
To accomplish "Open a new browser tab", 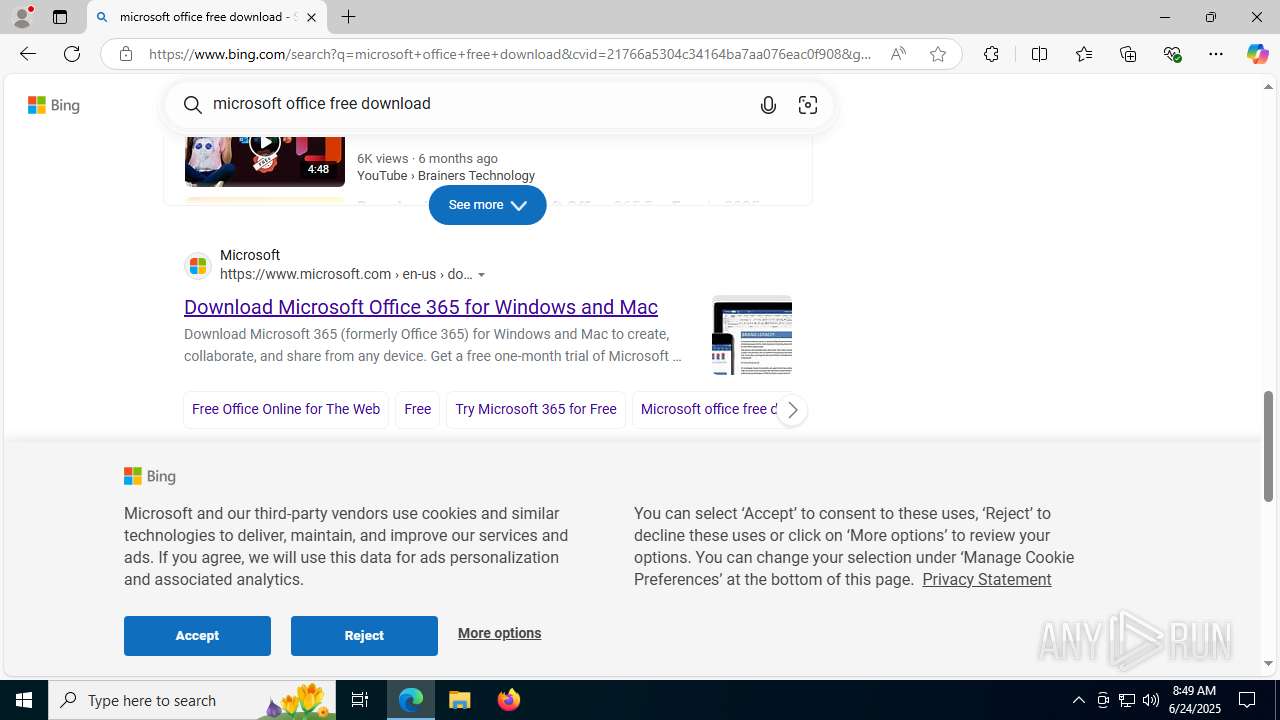I will coord(348,17).
